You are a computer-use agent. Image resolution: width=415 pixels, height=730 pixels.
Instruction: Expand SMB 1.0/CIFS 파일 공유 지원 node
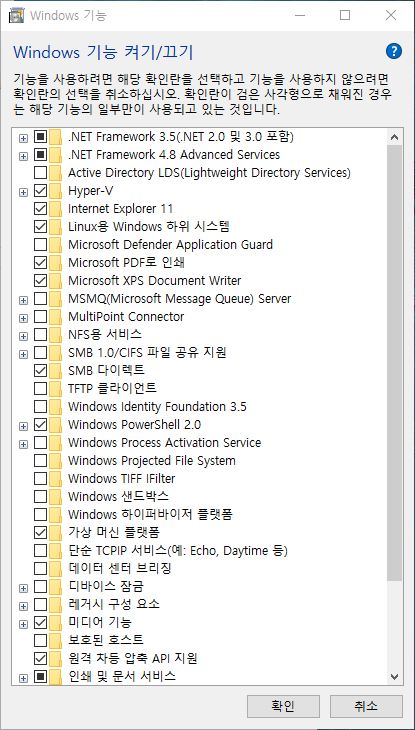coord(23,354)
